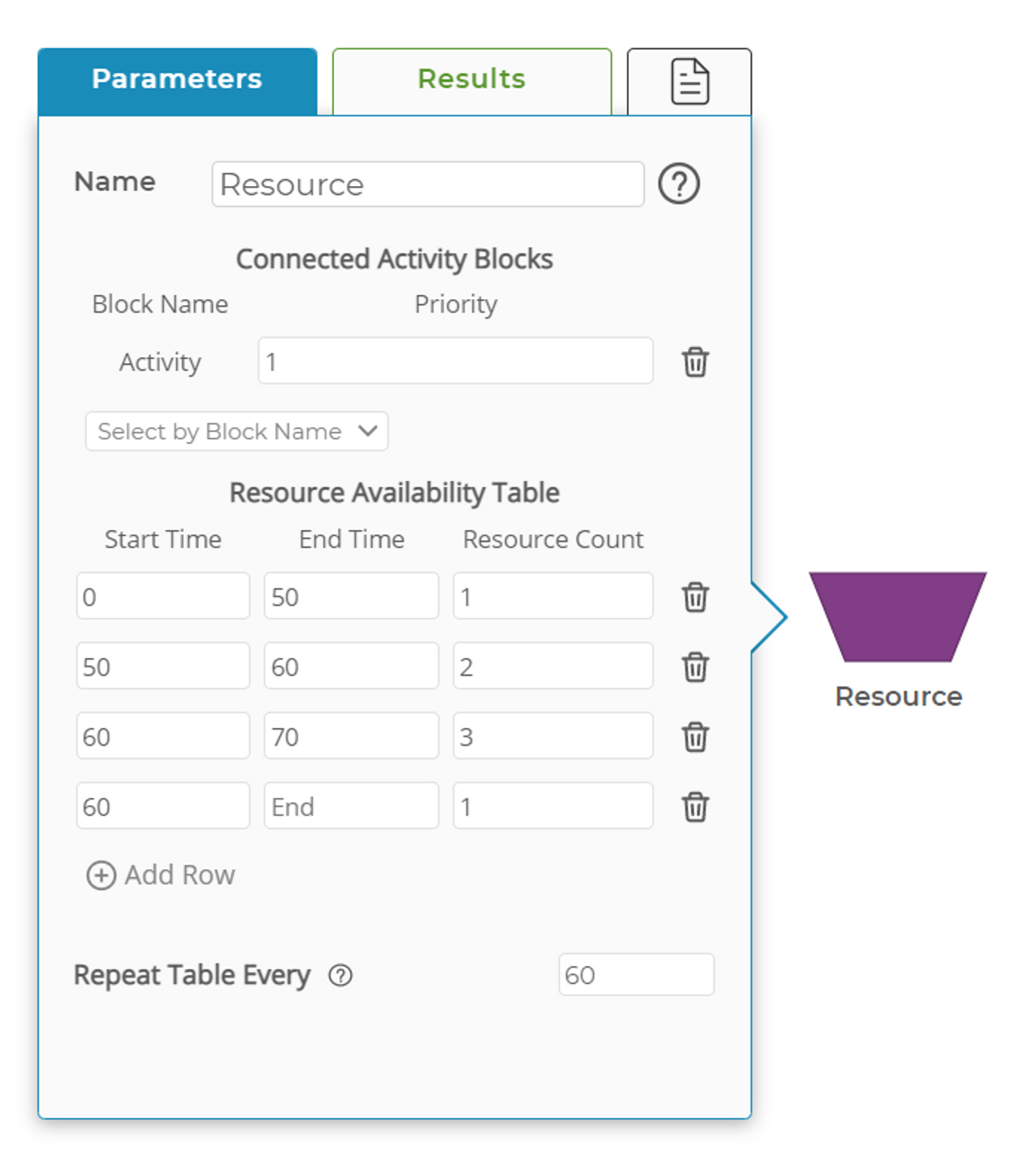This screenshot has height=1149, width=1036.
Task: Edit End Time field showing 70
Action: point(351,736)
